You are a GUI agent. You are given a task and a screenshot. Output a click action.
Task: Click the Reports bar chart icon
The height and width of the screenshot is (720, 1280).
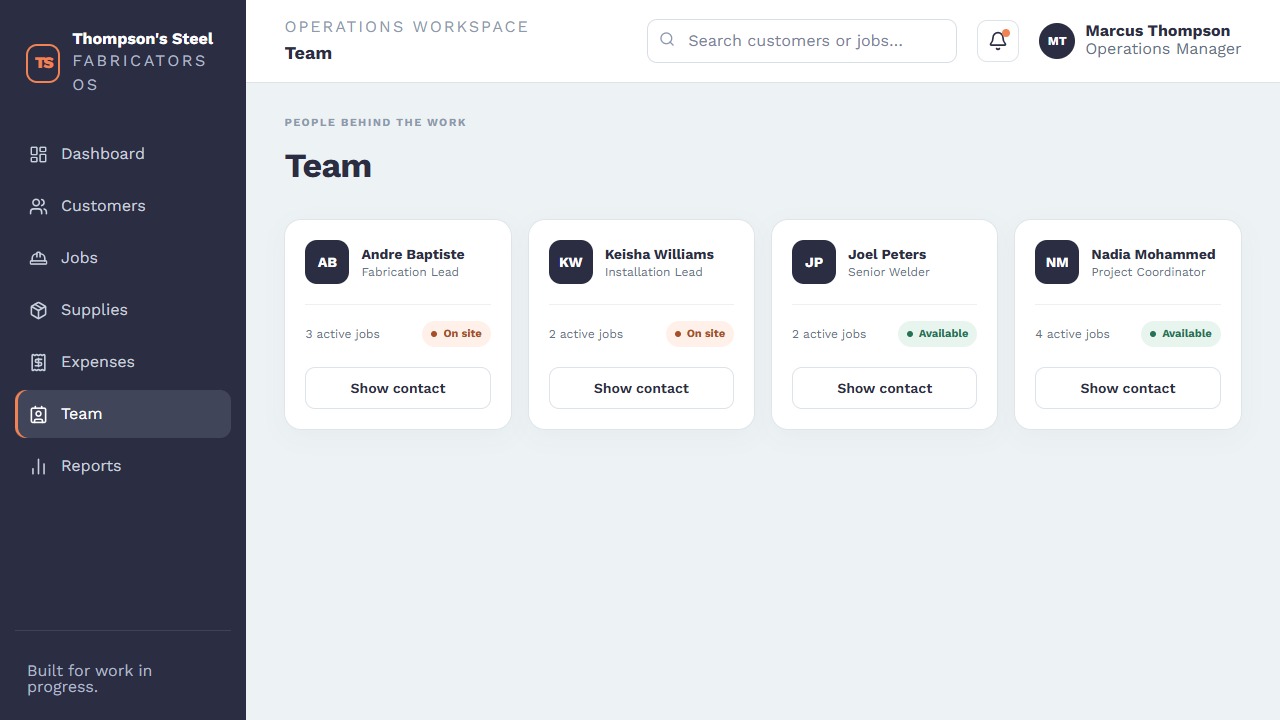tap(38, 466)
